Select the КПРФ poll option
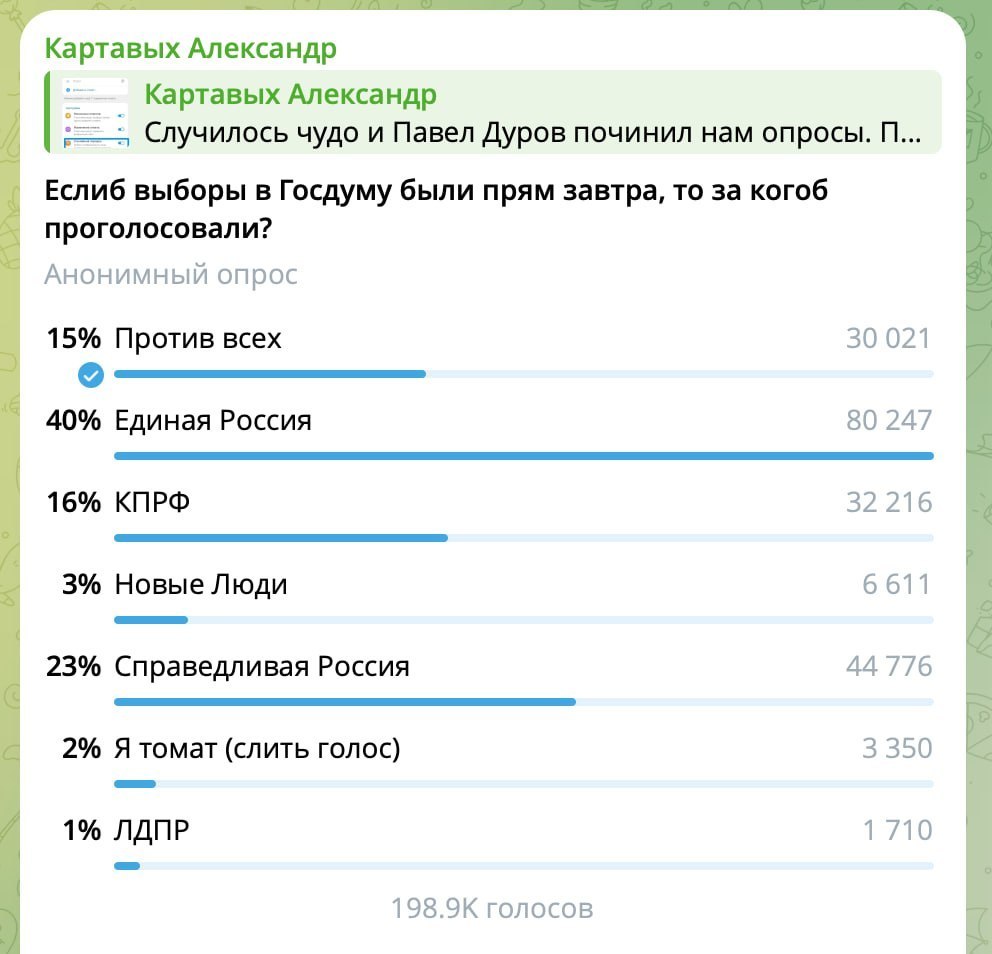The image size is (992, 954). pos(152,503)
